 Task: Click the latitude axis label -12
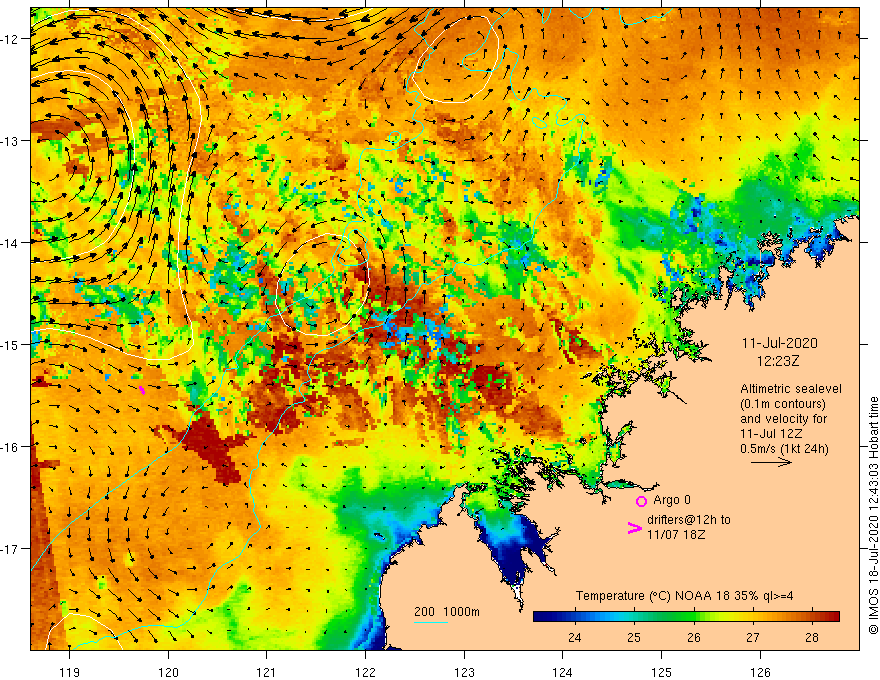[x=11, y=39]
